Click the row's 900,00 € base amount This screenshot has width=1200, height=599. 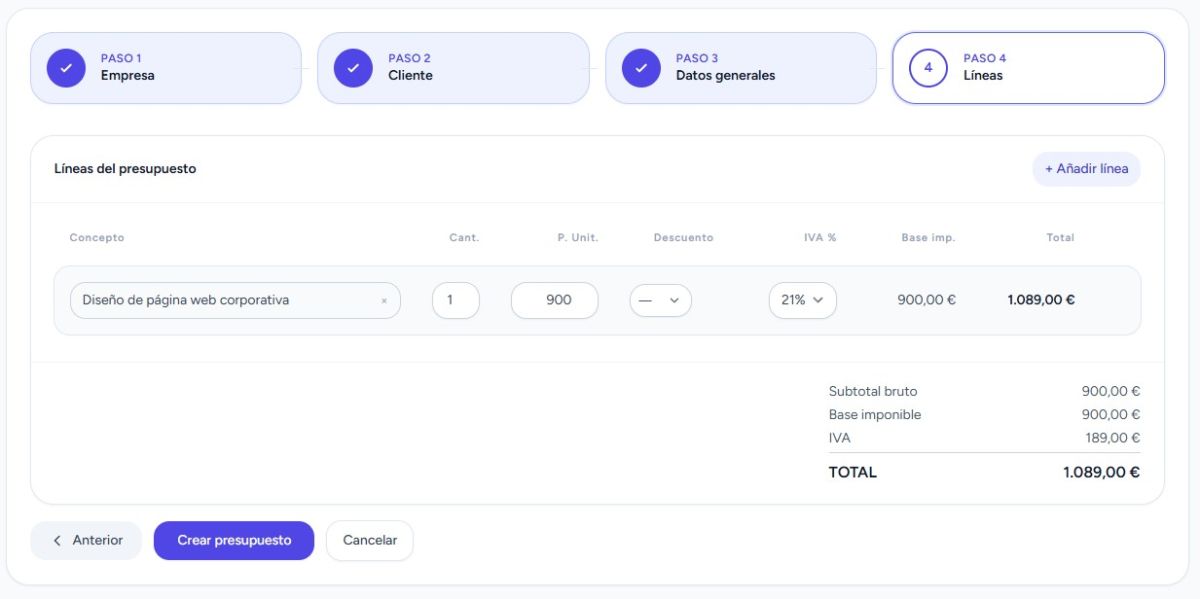(x=926, y=300)
